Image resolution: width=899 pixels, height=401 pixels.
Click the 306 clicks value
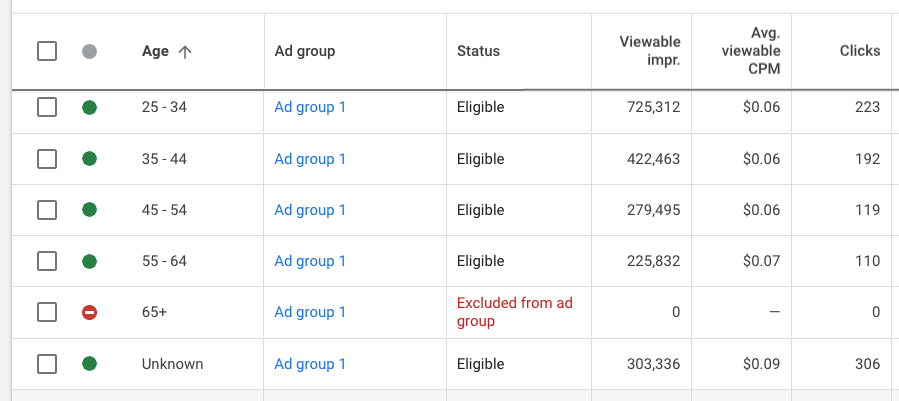tap(867, 364)
